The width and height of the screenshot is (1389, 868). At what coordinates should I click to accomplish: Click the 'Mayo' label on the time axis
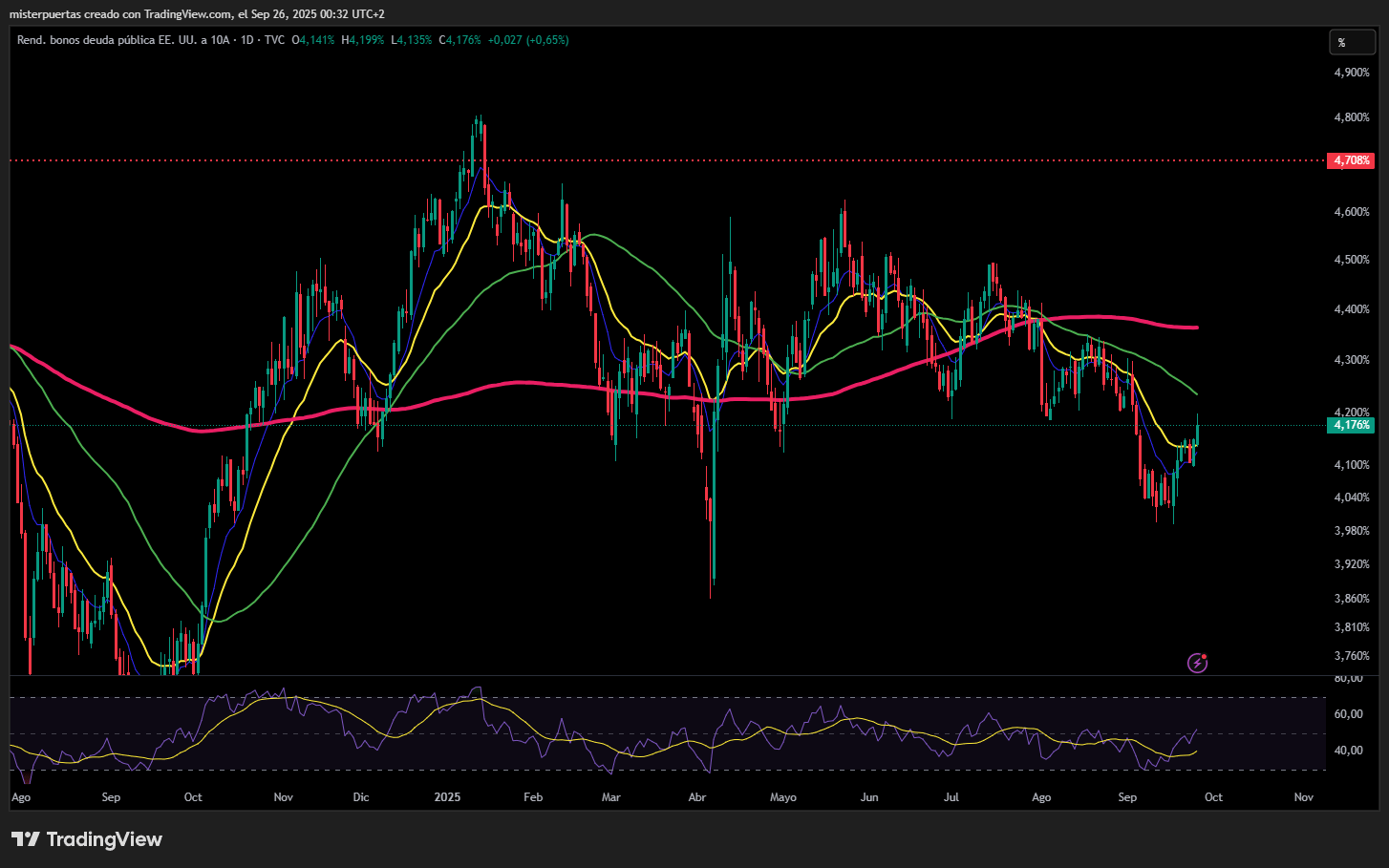click(x=782, y=797)
